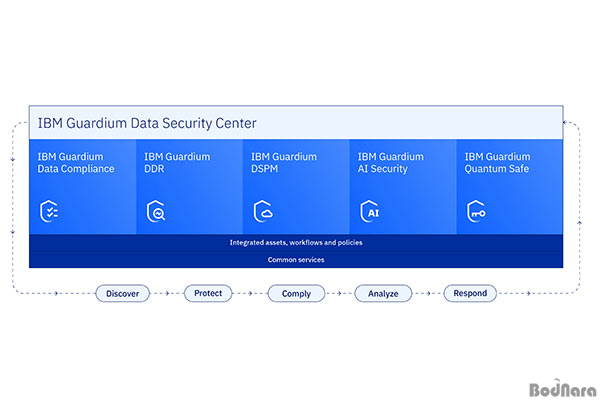Select the Discover pill
The height and width of the screenshot is (400, 600).
click(x=122, y=294)
